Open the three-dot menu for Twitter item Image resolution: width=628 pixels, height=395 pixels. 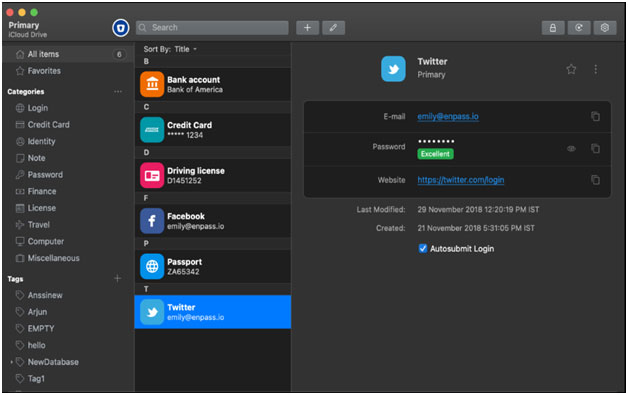click(596, 69)
